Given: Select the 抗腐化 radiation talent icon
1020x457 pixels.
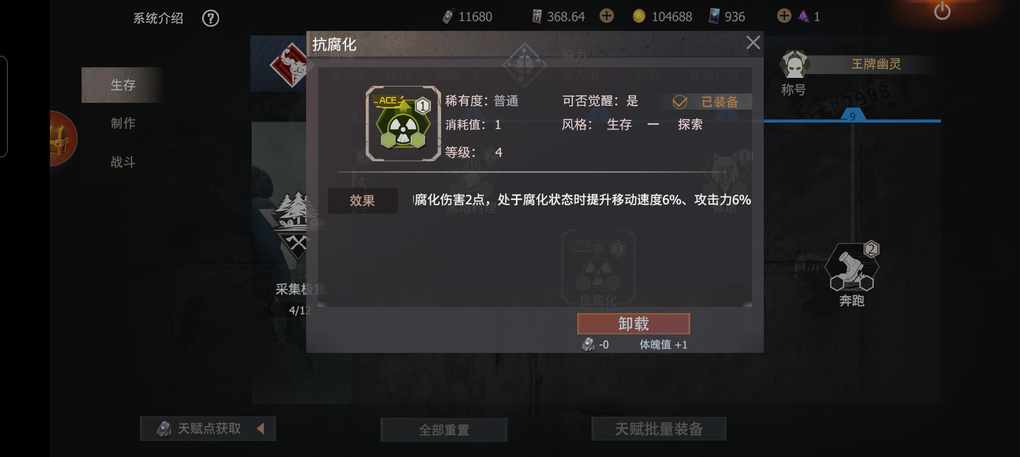Looking at the screenshot, I should pyautogui.click(x=403, y=124).
